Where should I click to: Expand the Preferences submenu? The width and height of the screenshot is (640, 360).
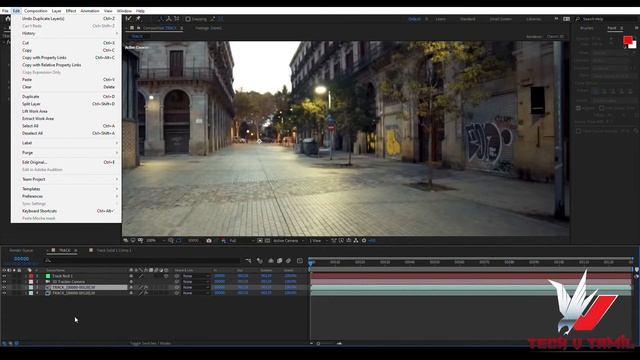[66, 196]
